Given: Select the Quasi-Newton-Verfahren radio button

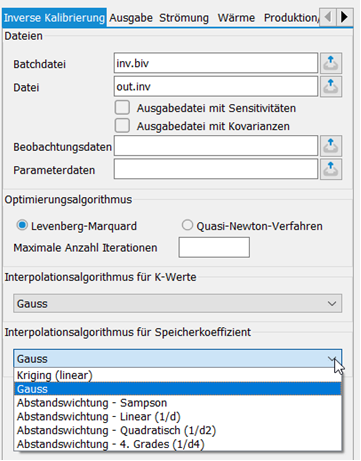Looking at the screenshot, I should tap(187, 225).
